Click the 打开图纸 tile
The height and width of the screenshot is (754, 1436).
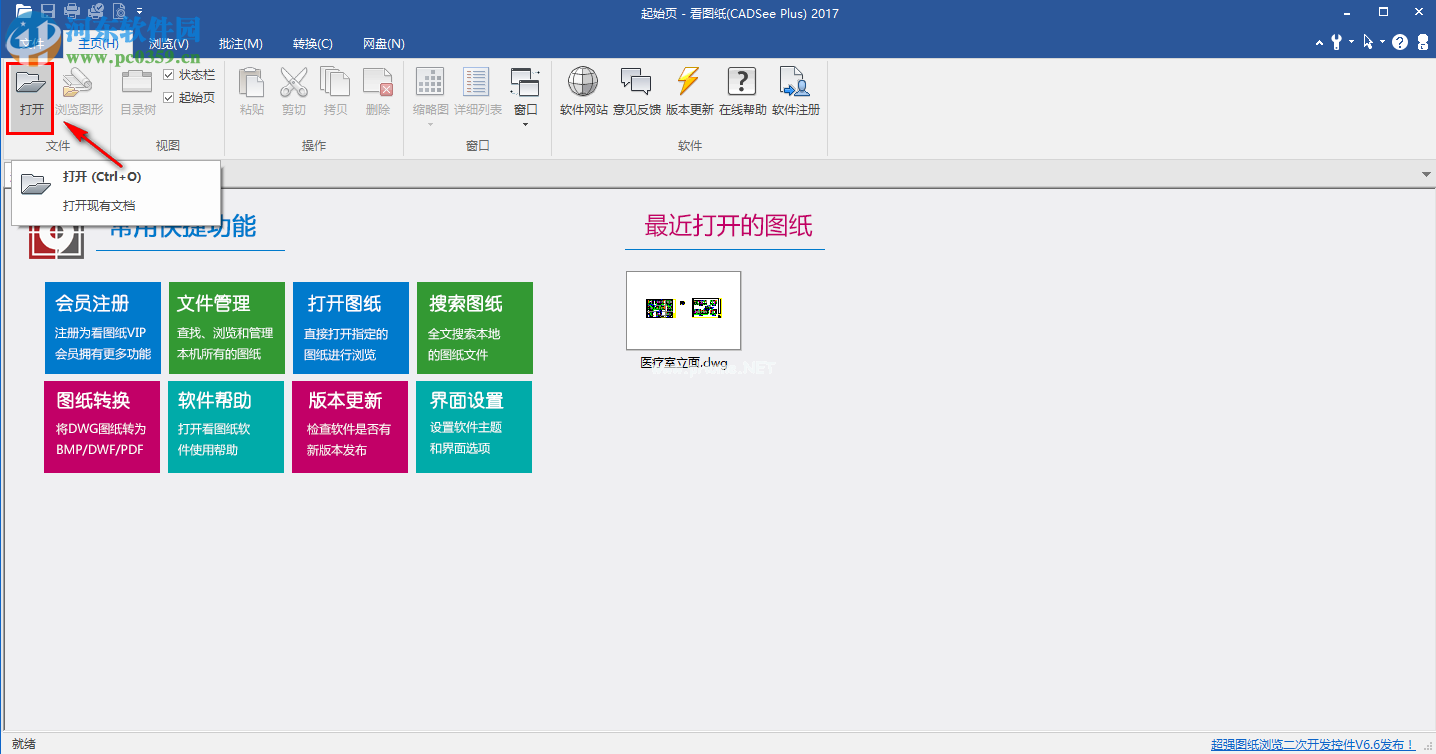[x=351, y=328]
